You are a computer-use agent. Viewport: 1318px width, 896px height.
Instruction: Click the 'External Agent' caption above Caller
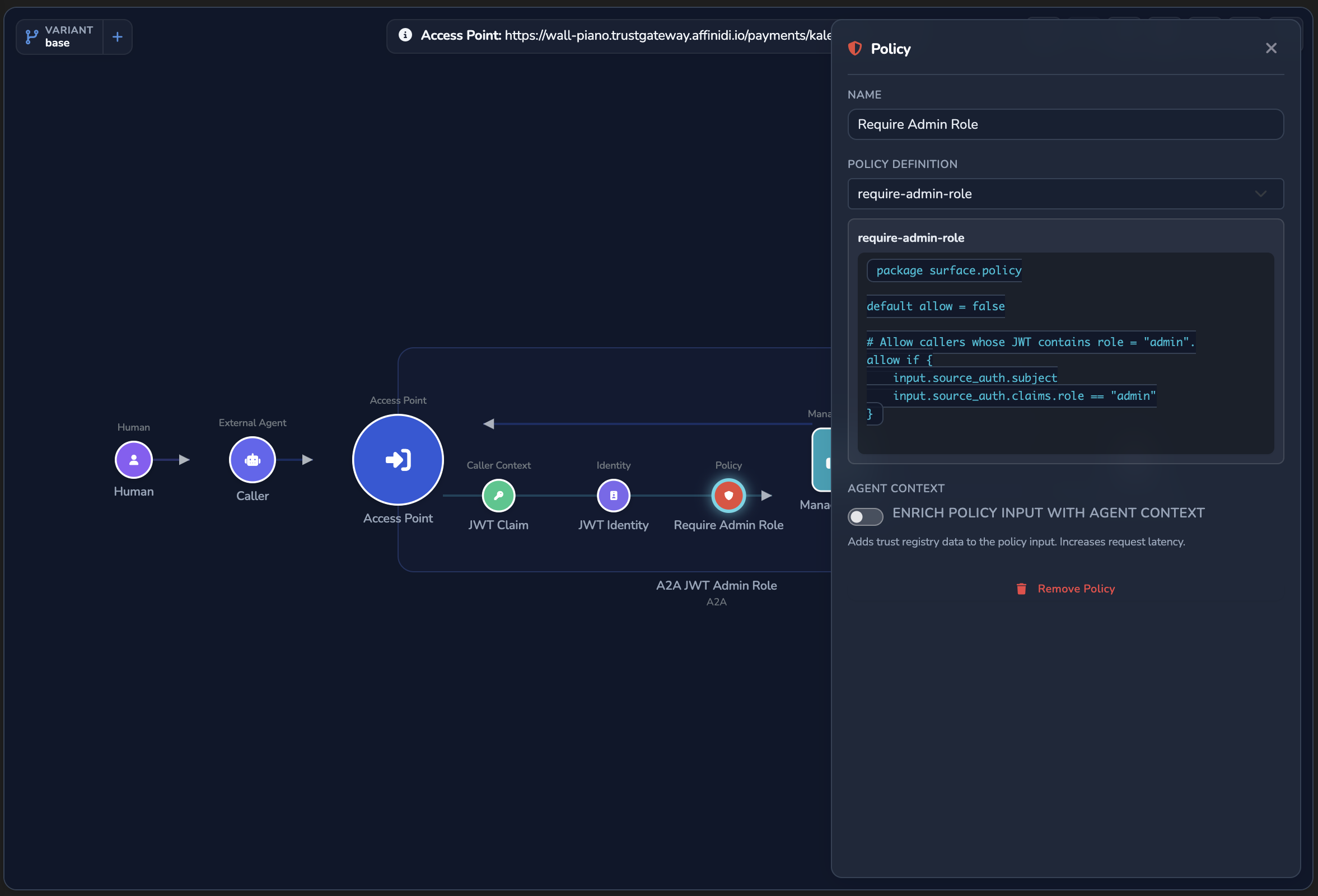tap(253, 422)
